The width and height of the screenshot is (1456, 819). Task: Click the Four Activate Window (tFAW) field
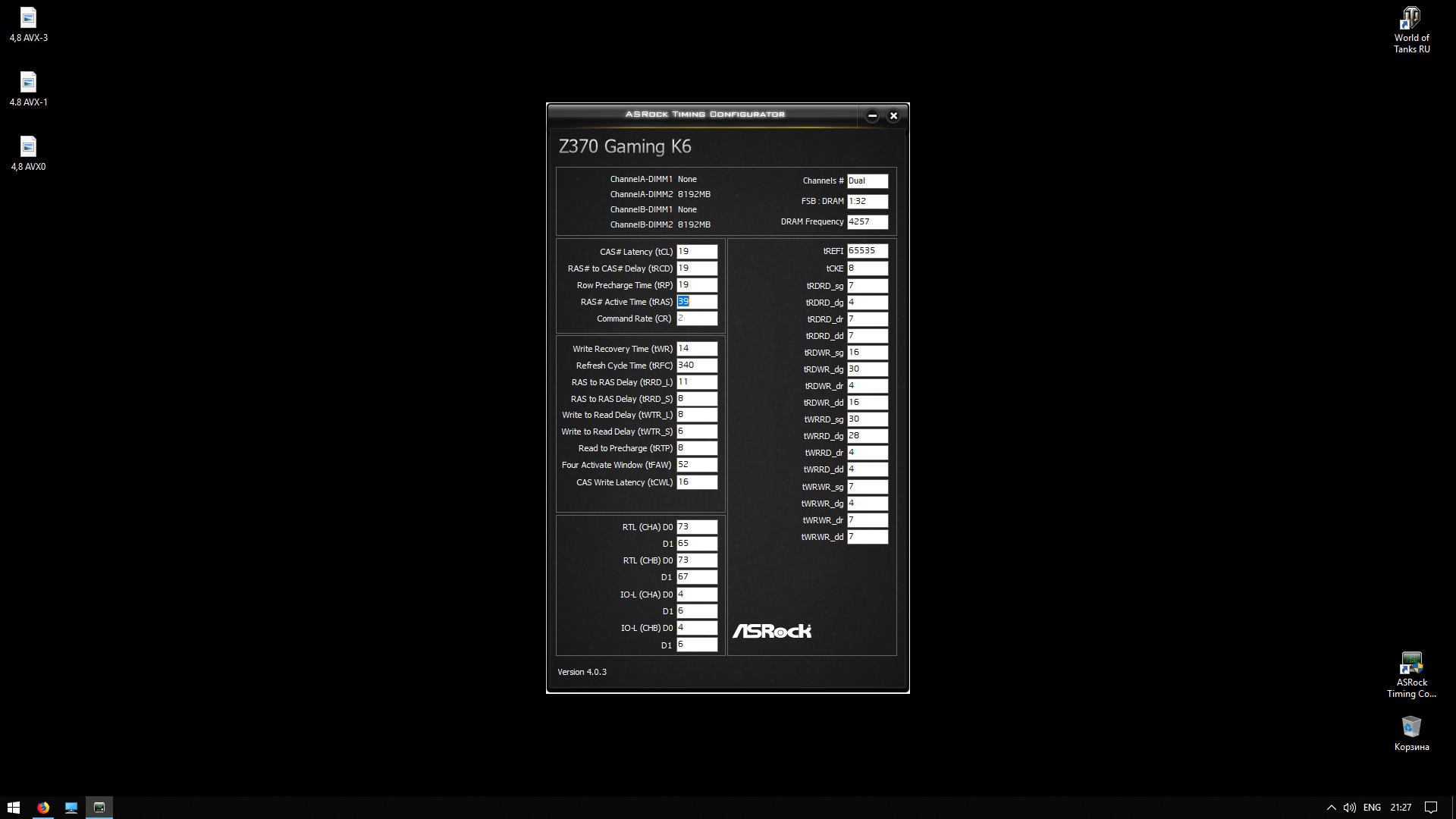coord(696,465)
